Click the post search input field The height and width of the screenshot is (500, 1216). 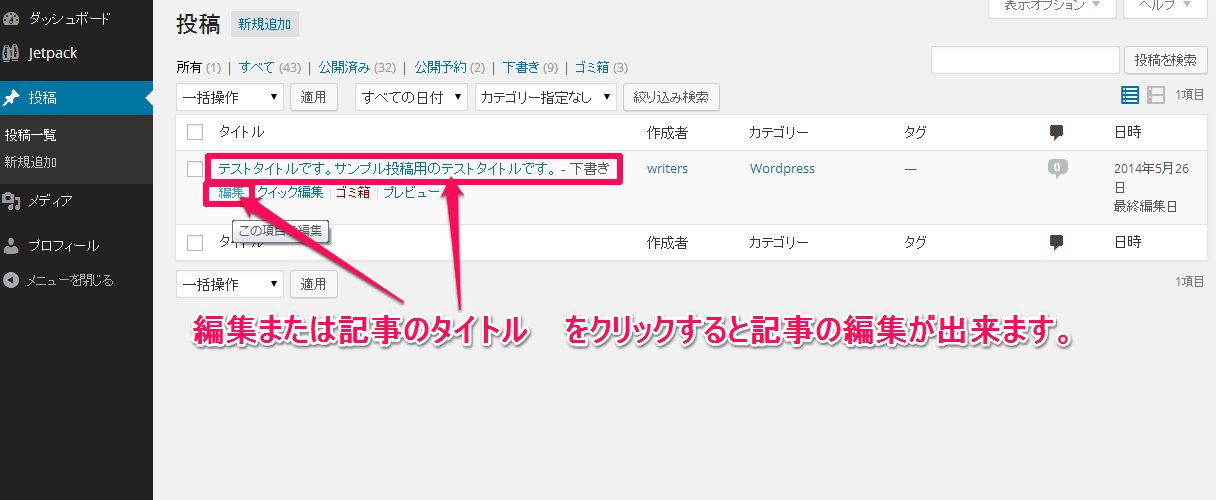tap(1025, 60)
